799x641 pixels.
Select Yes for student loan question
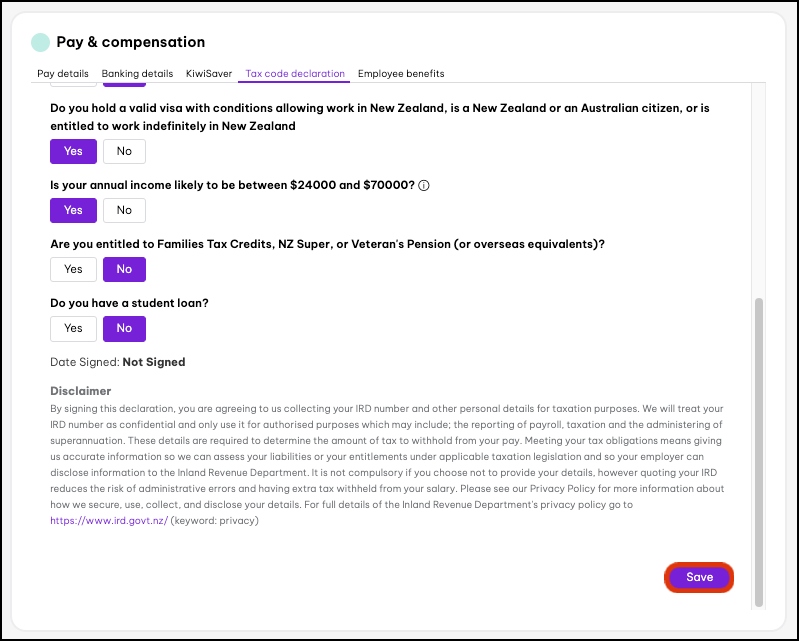point(73,328)
